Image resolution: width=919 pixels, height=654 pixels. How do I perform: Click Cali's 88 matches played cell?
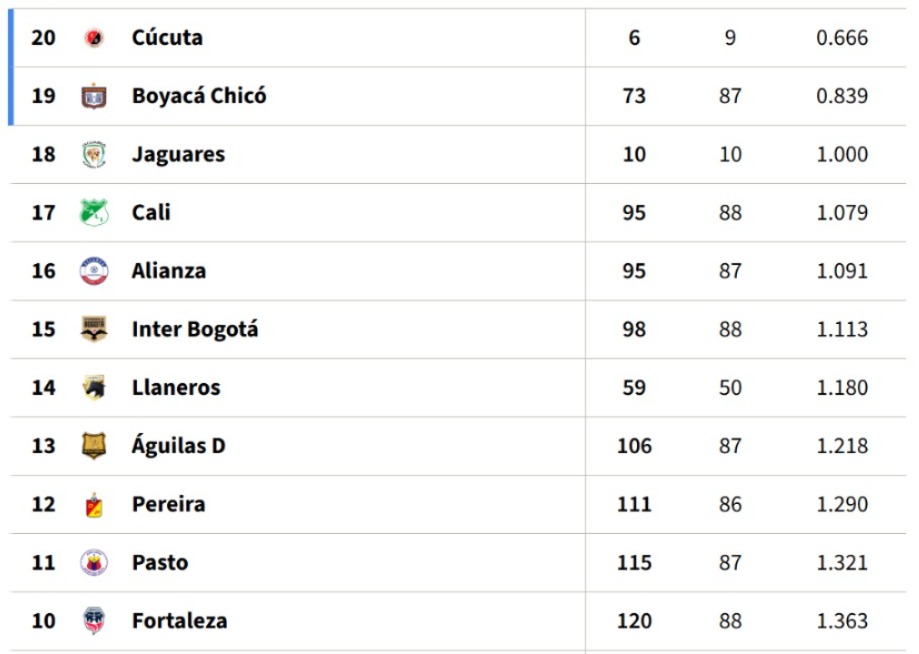pyautogui.click(x=730, y=213)
